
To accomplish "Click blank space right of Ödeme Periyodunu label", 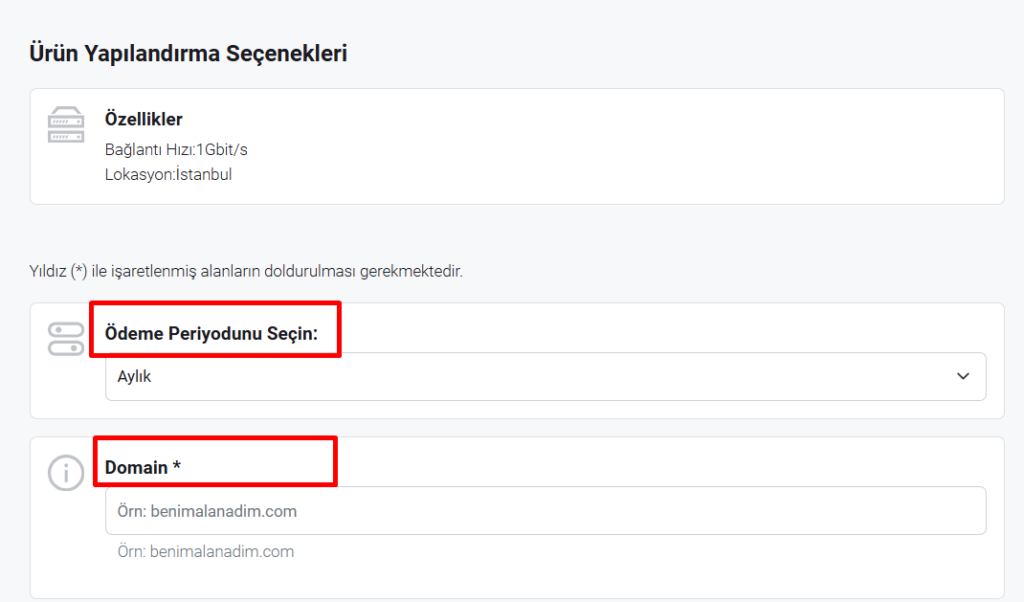I will (653, 330).
